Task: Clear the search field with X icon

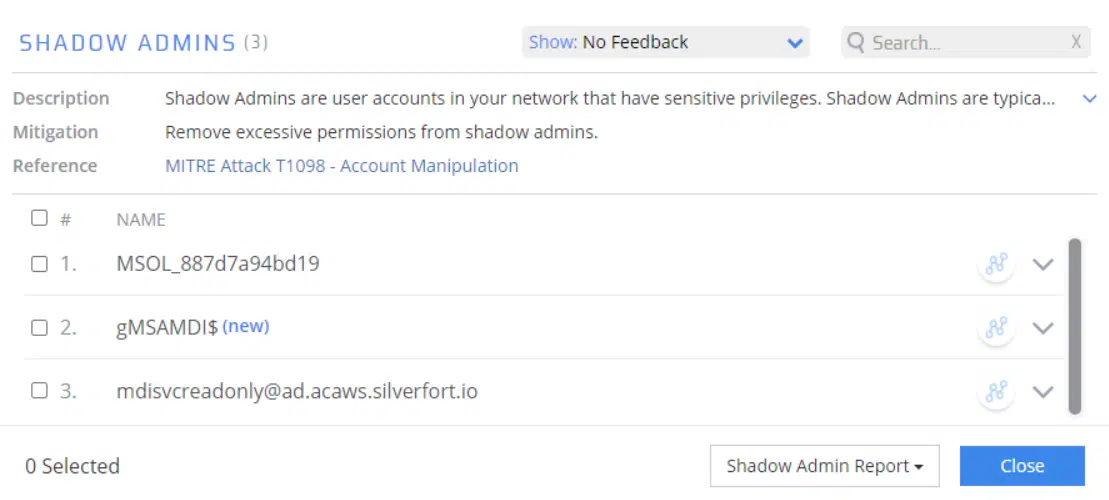Action: pyautogui.click(x=1076, y=42)
